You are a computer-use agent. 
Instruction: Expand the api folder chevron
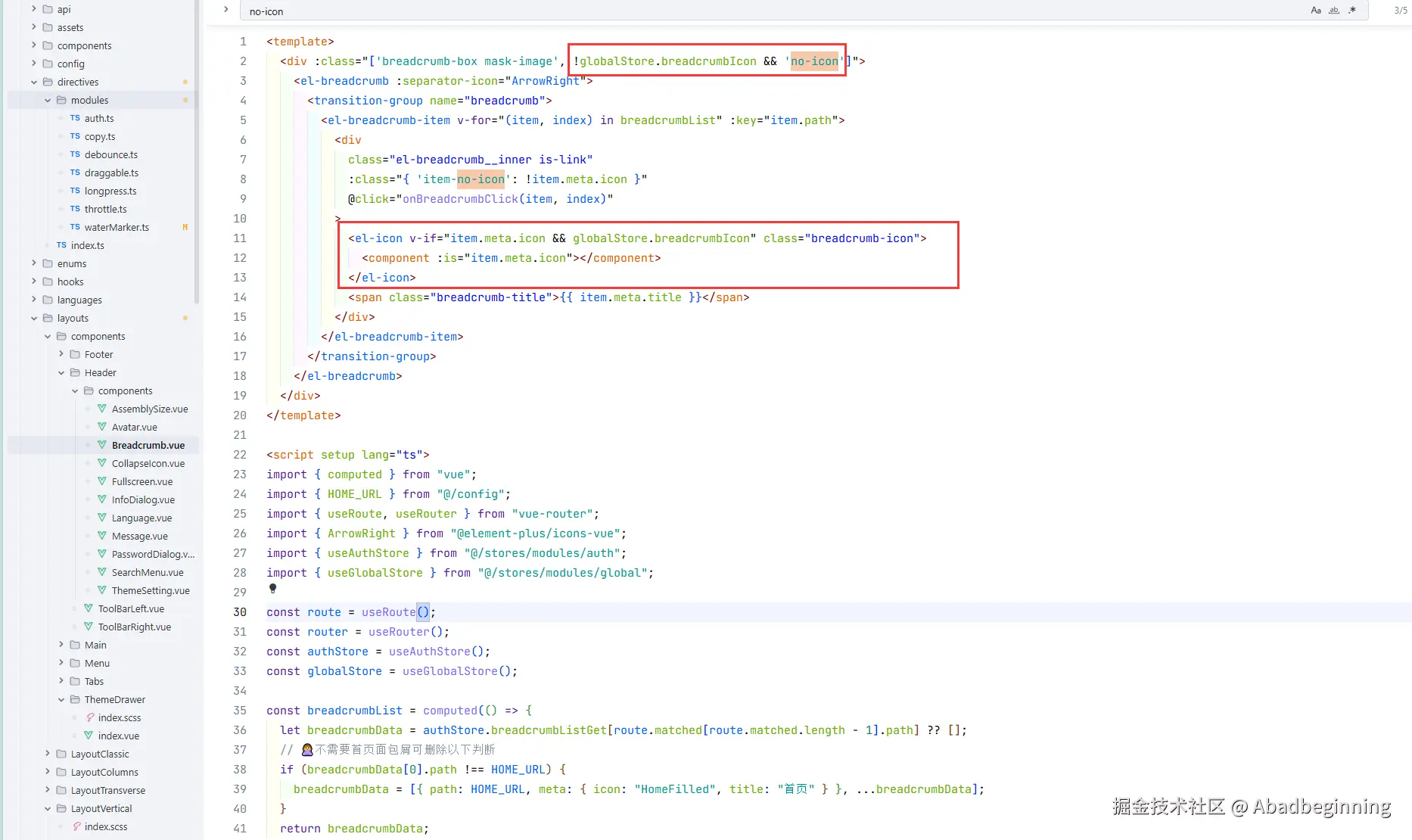point(34,9)
